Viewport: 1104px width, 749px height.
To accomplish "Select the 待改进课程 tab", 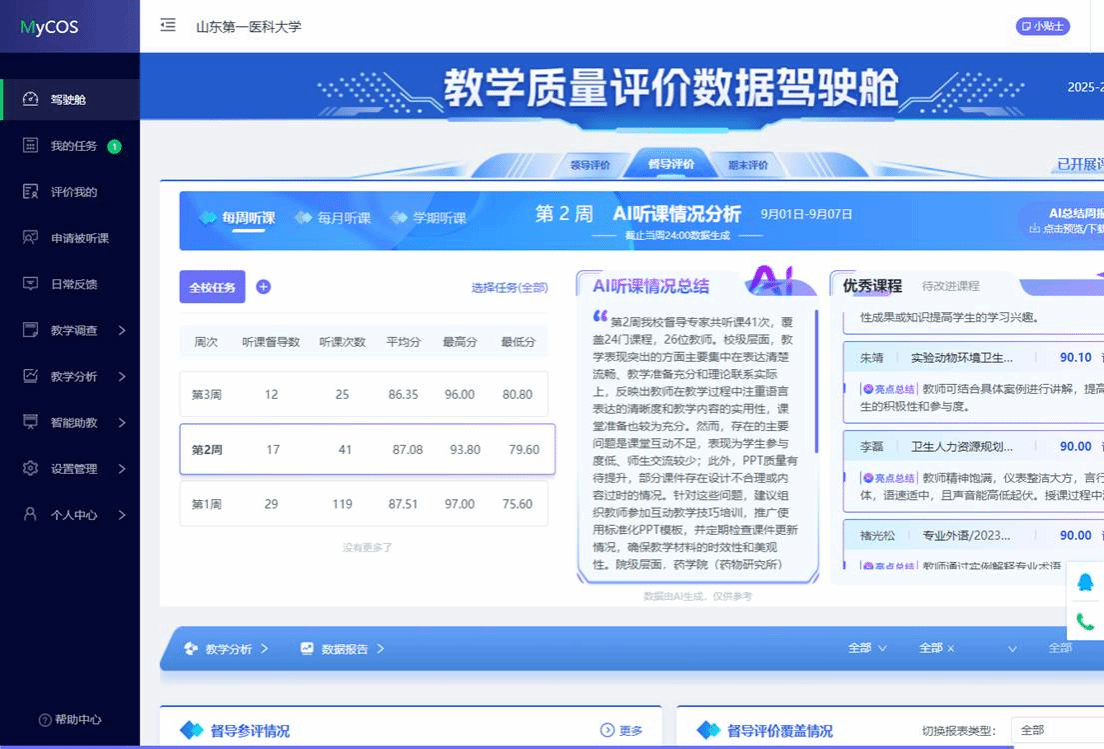I will pos(950,286).
